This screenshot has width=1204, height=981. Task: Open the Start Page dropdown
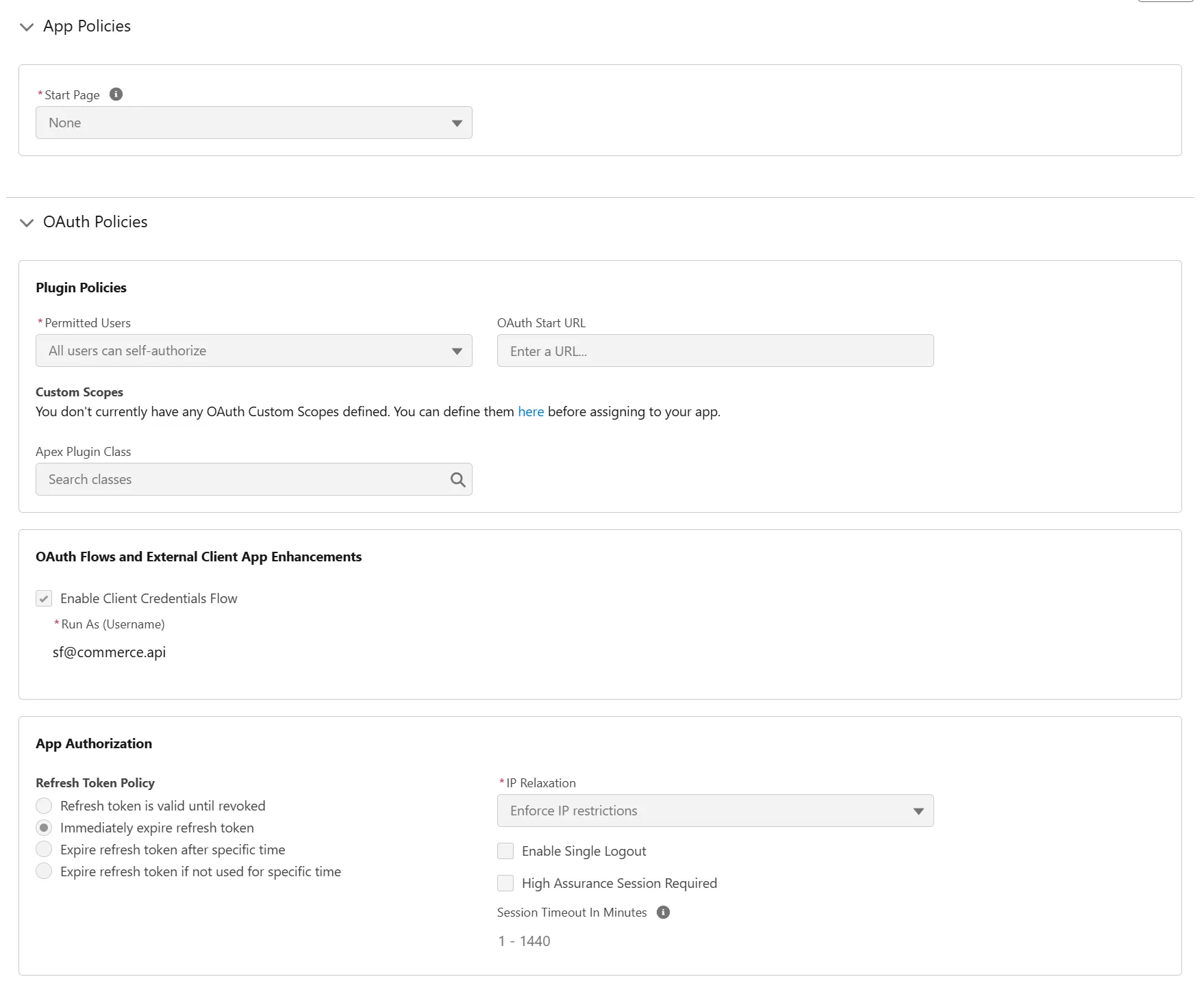[254, 123]
